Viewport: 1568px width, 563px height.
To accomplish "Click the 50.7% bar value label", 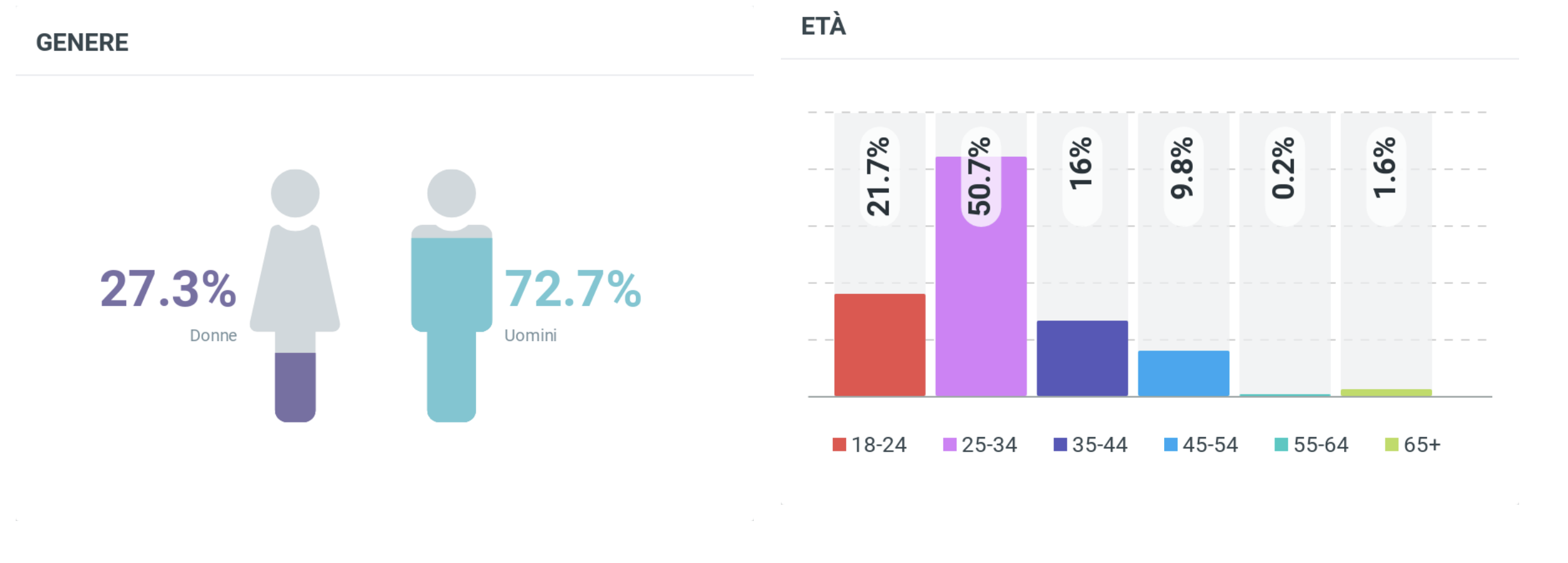I will point(981,176).
